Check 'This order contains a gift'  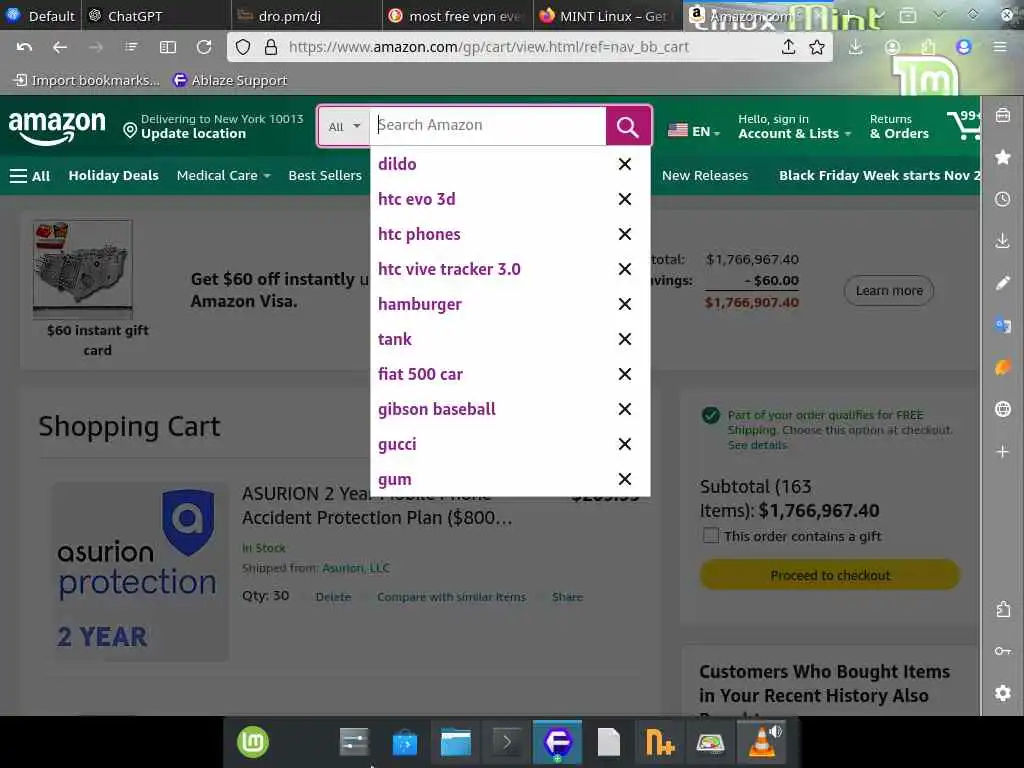[711, 536]
